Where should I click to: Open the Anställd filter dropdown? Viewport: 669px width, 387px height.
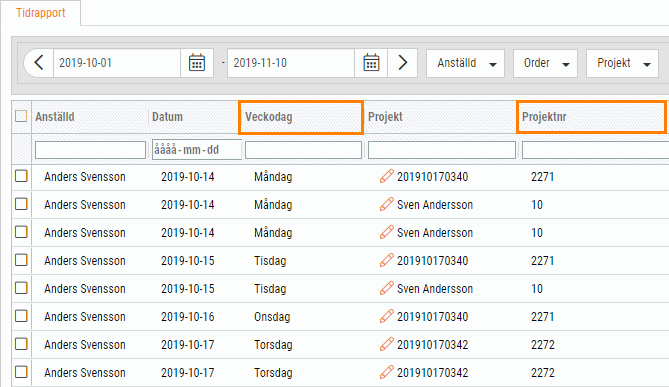(x=465, y=63)
